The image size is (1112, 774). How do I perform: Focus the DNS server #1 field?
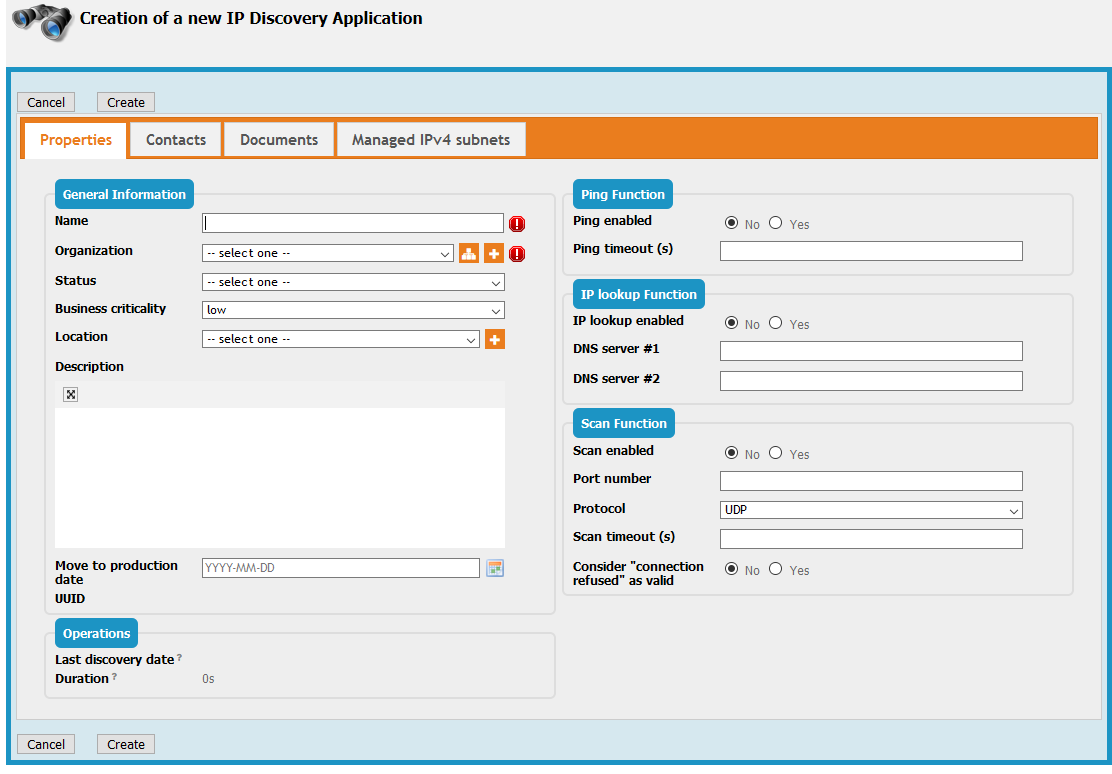[870, 351]
